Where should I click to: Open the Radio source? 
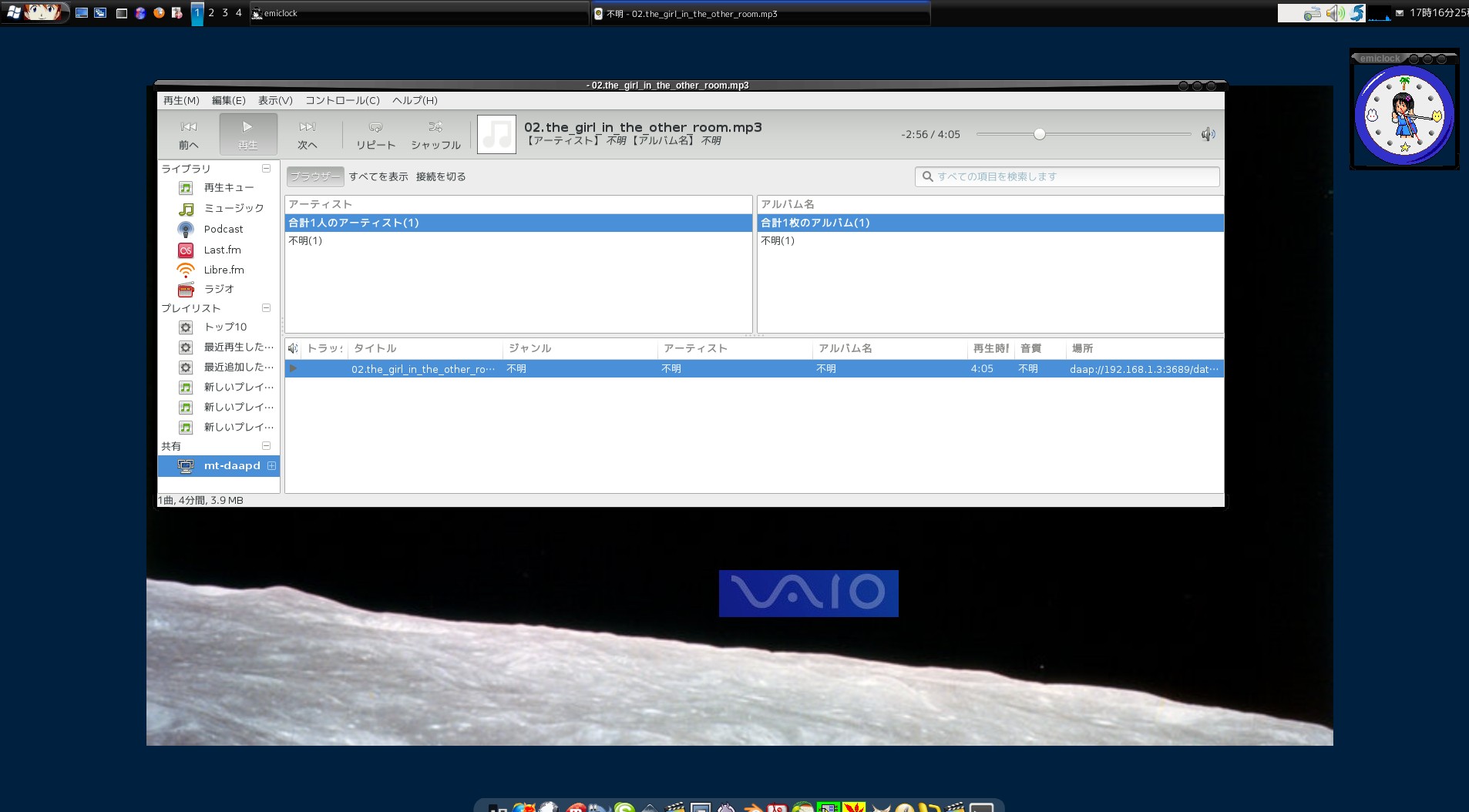(x=219, y=290)
